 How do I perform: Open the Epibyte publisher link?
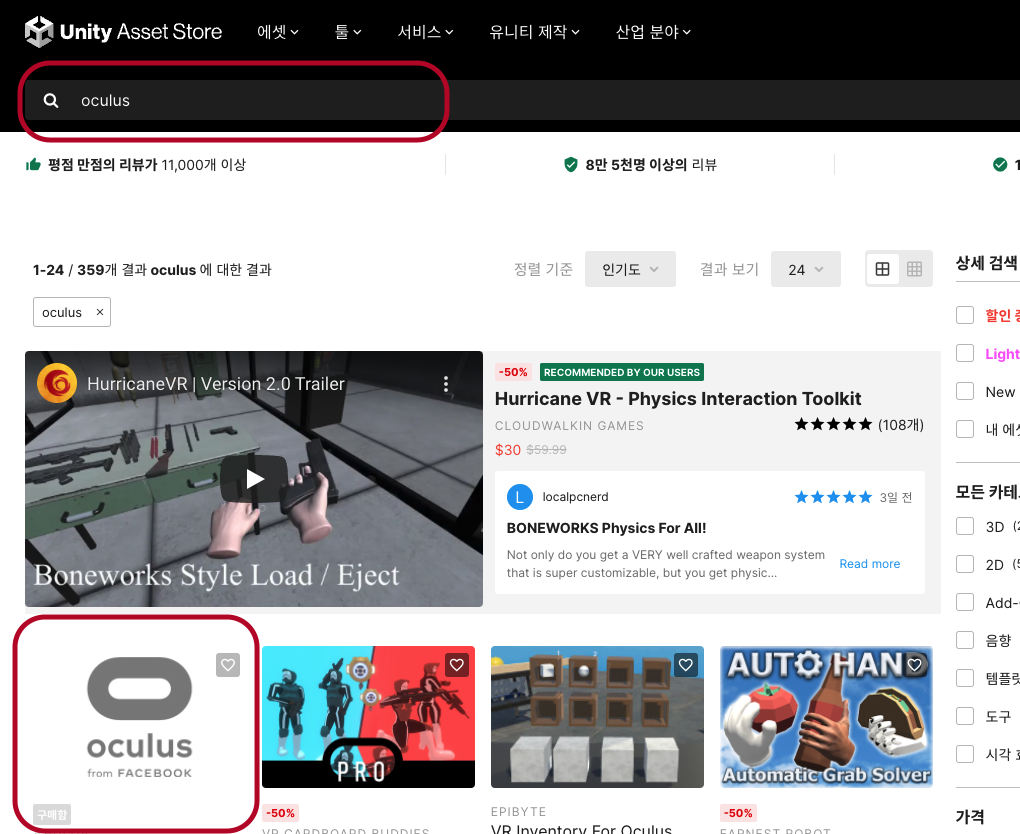[x=518, y=812]
